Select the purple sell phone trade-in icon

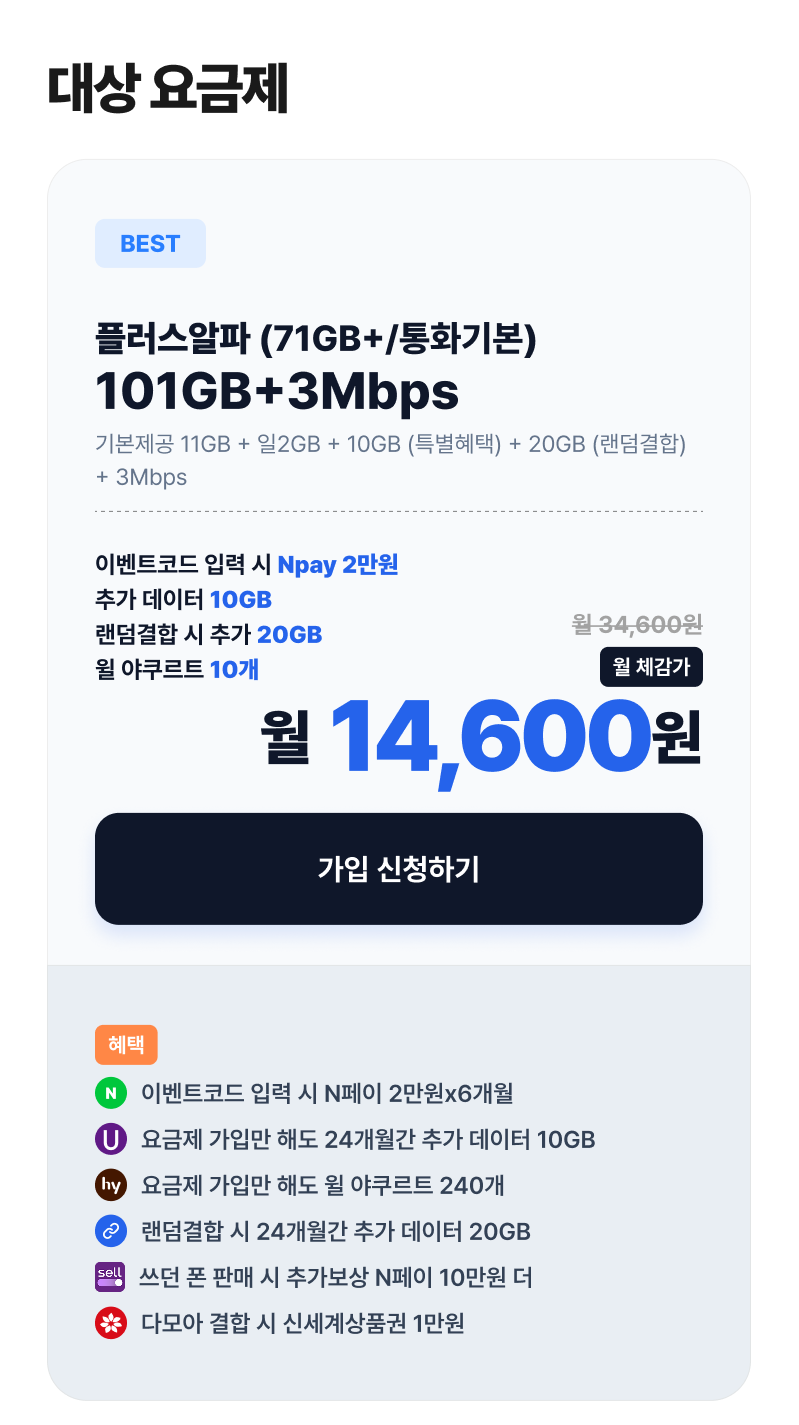pos(110,1277)
